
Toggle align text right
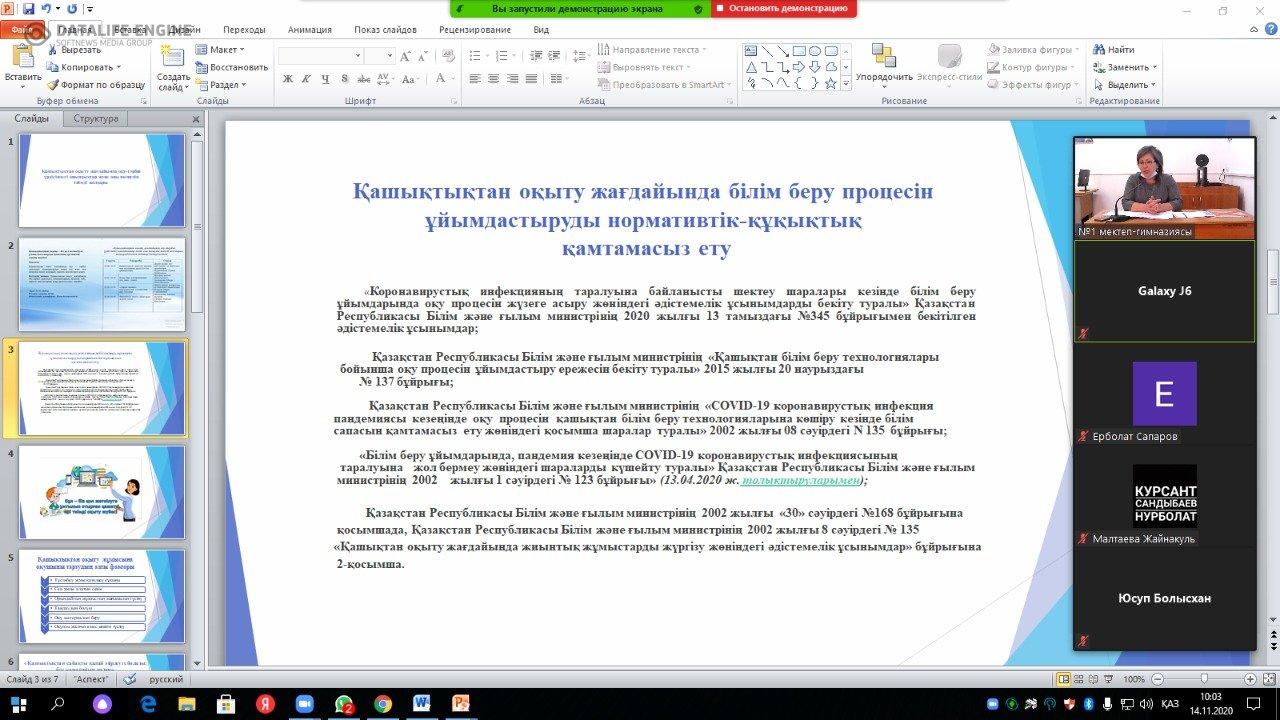512,79
